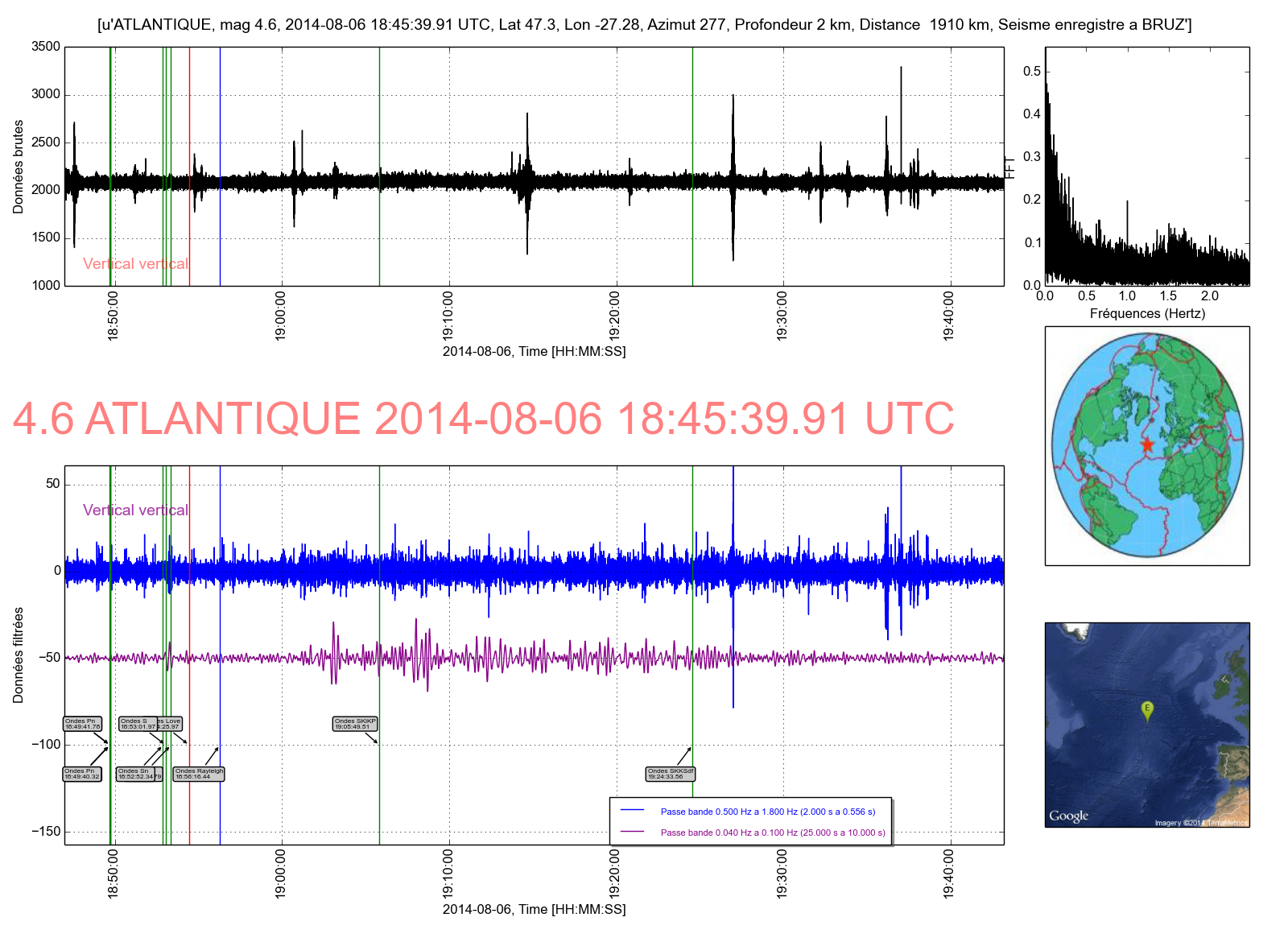
Task: Click the pink Vertical label on raw data plot
Action: (135, 263)
